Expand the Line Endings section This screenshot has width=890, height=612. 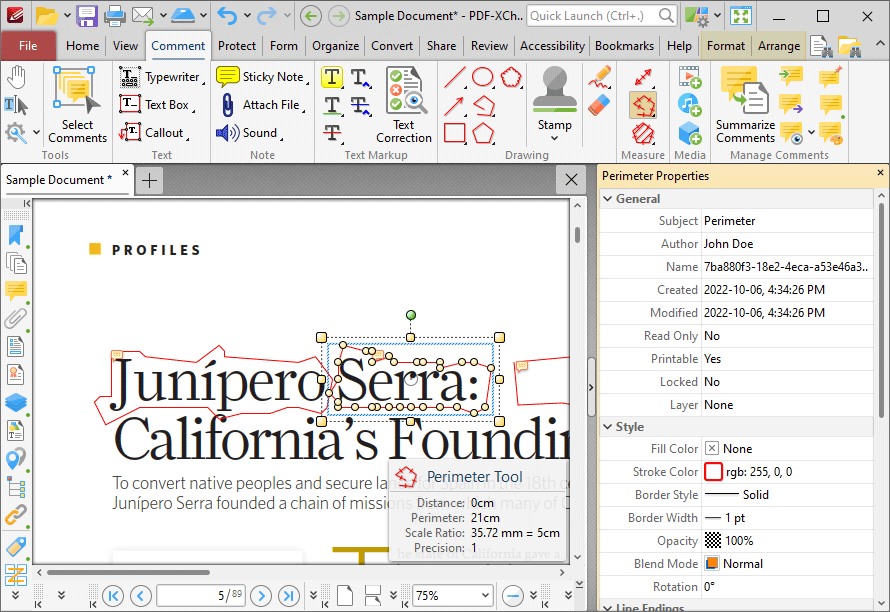tap(608, 607)
